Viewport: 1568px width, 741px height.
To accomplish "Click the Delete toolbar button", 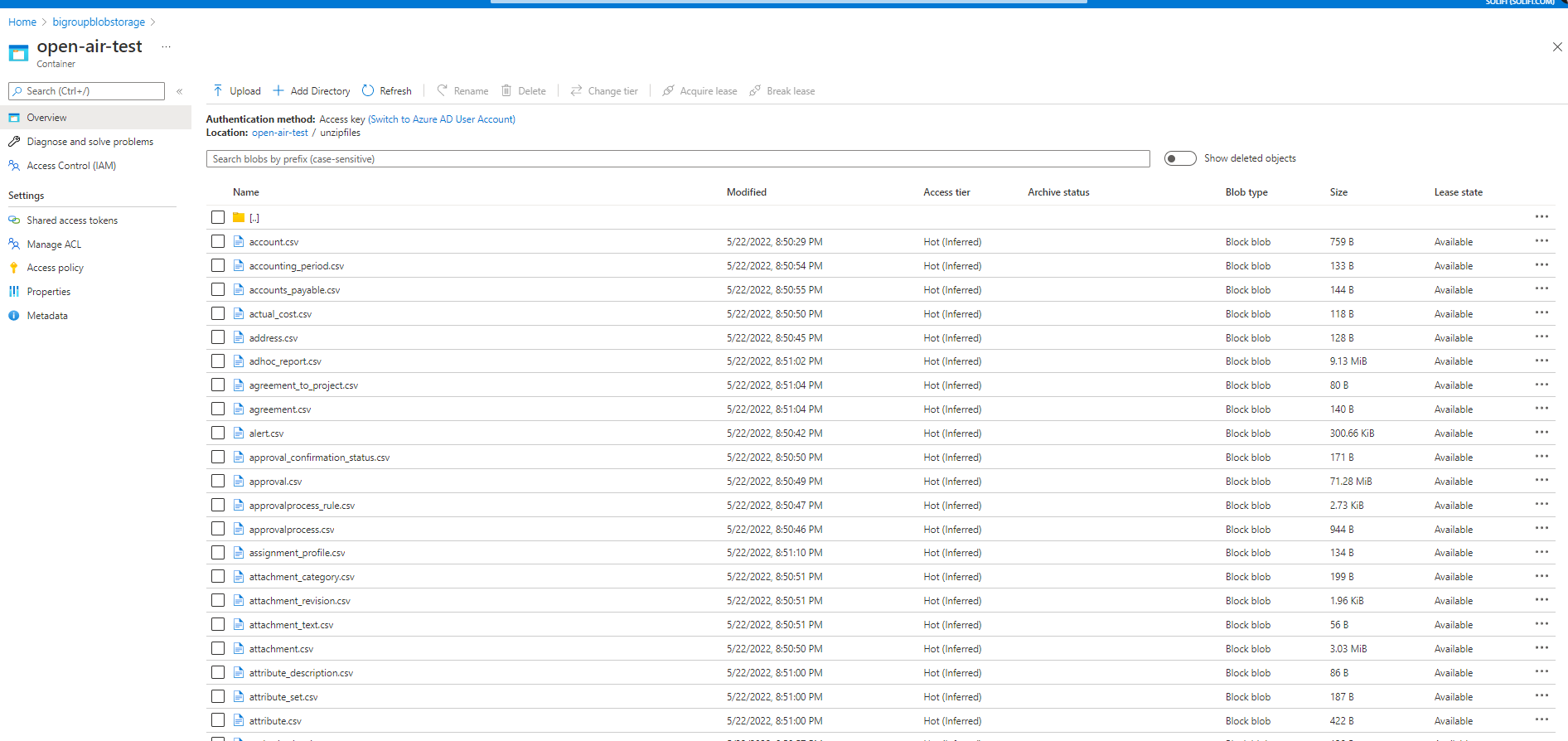I will coord(524,91).
